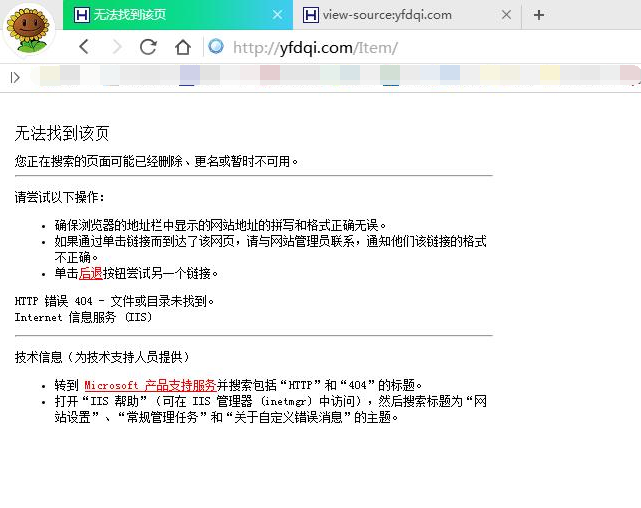Open the Microsoft 产品支持服务 link

[150, 385]
